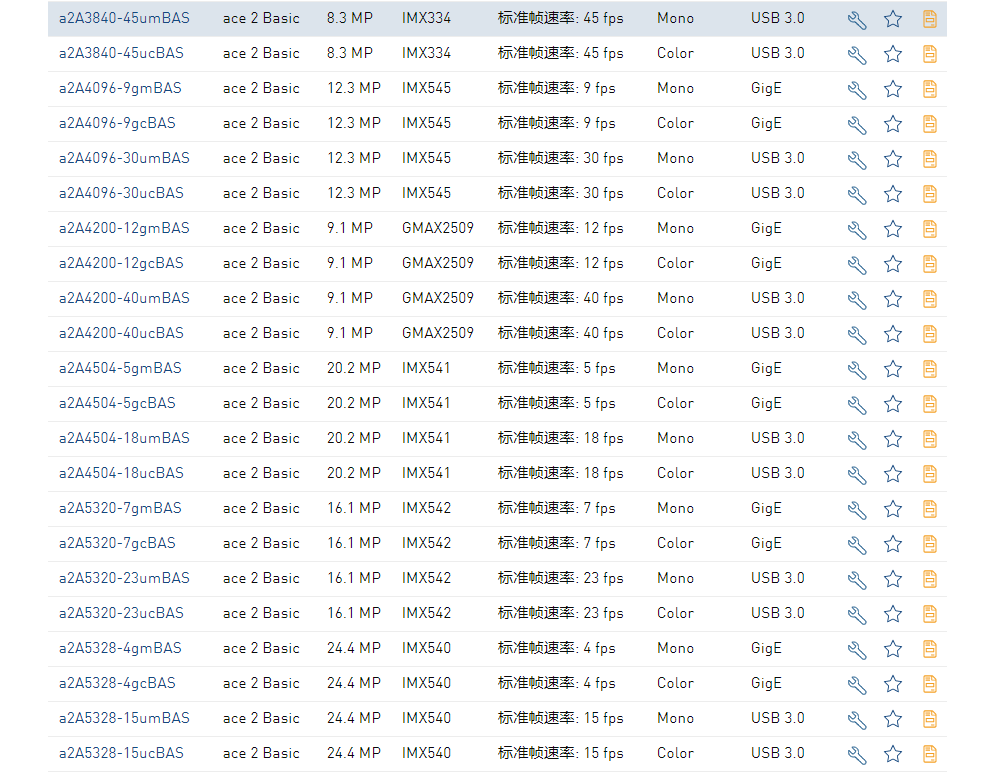Open document icon for a2A4096-30ucBAS
997x773 pixels.
pos(930,194)
